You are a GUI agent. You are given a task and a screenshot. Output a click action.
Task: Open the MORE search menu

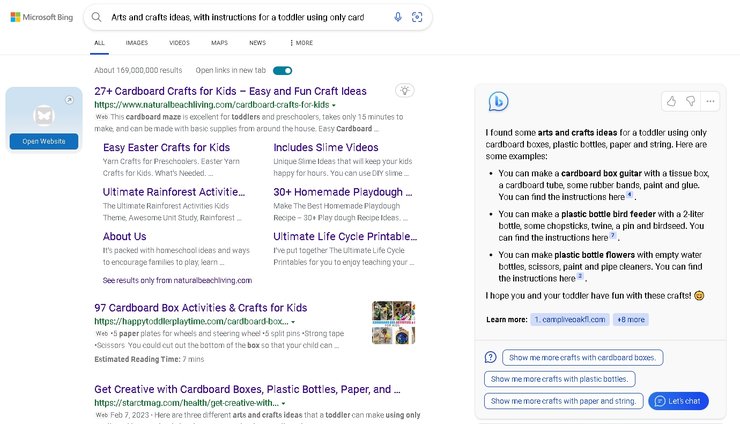click(x=301, y=42)
